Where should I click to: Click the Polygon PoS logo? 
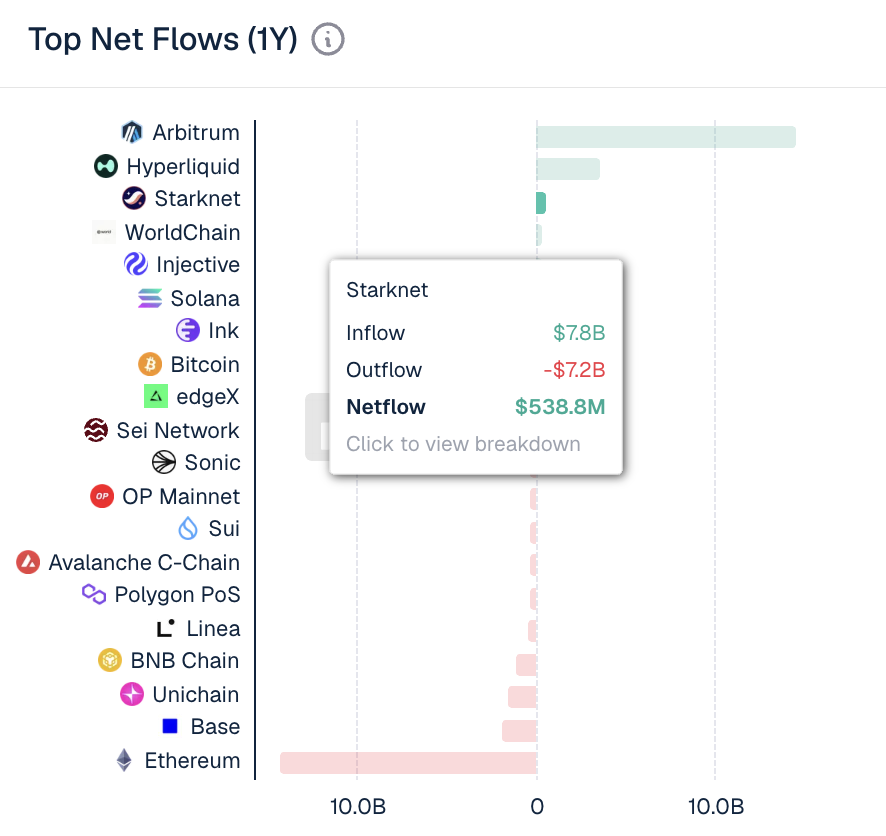(x=94, y=594)
